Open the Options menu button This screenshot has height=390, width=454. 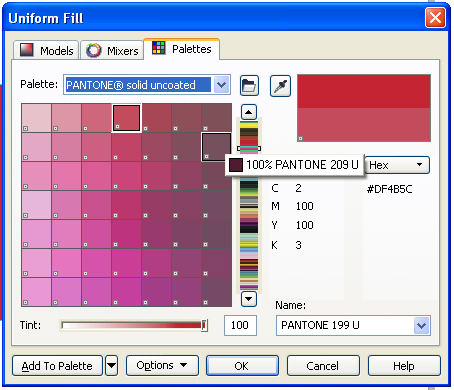tap(162, 366)
